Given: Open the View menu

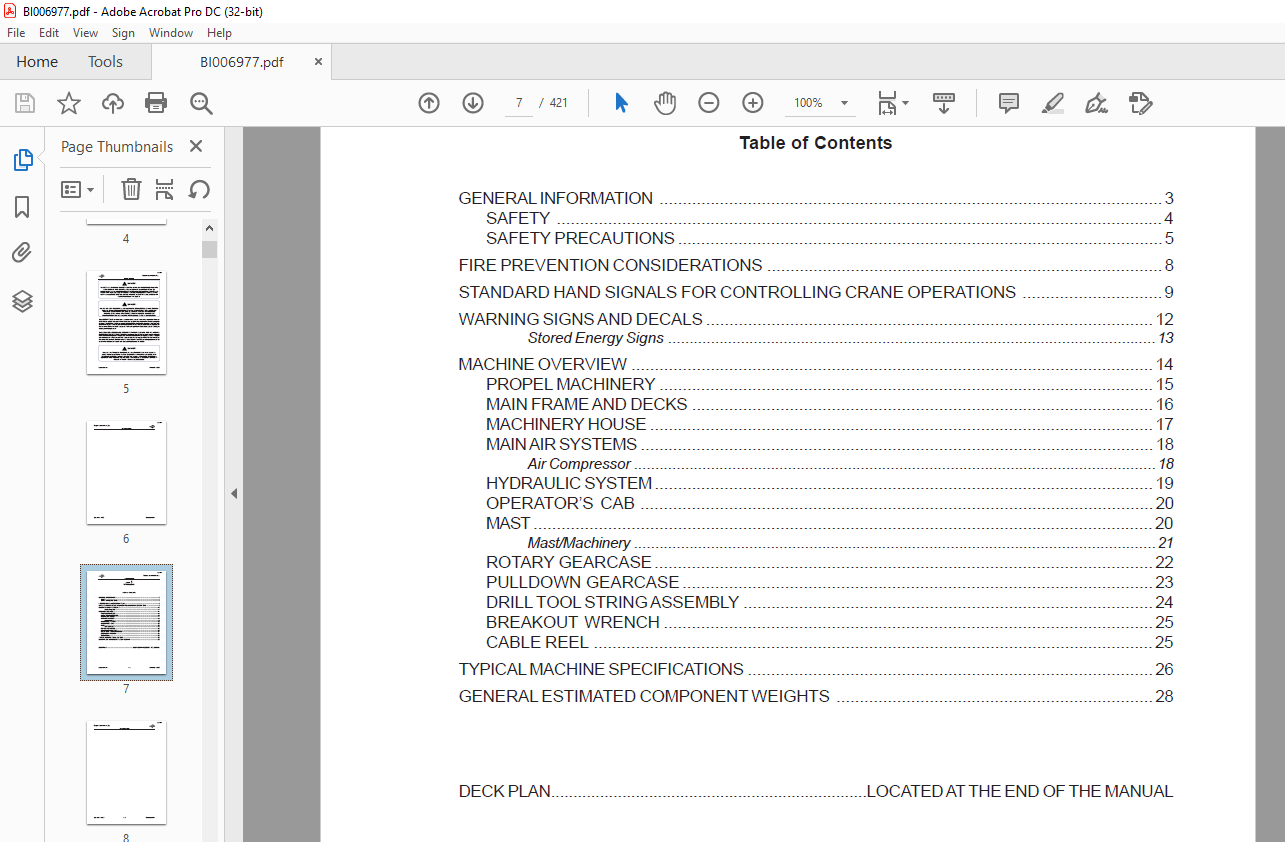Looking at the screenshot, I should (85, 33).
